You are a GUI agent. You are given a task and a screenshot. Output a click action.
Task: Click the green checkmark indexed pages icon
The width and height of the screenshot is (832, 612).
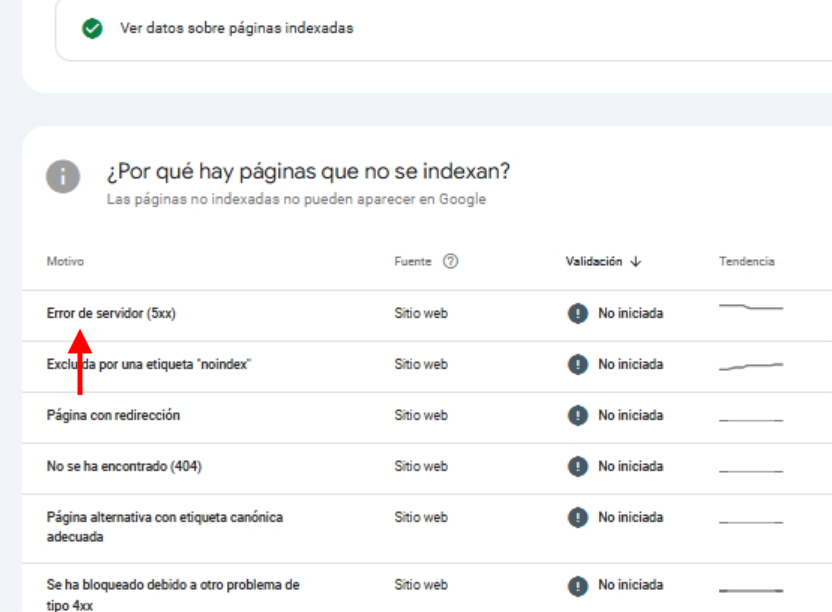click(93, 29)
